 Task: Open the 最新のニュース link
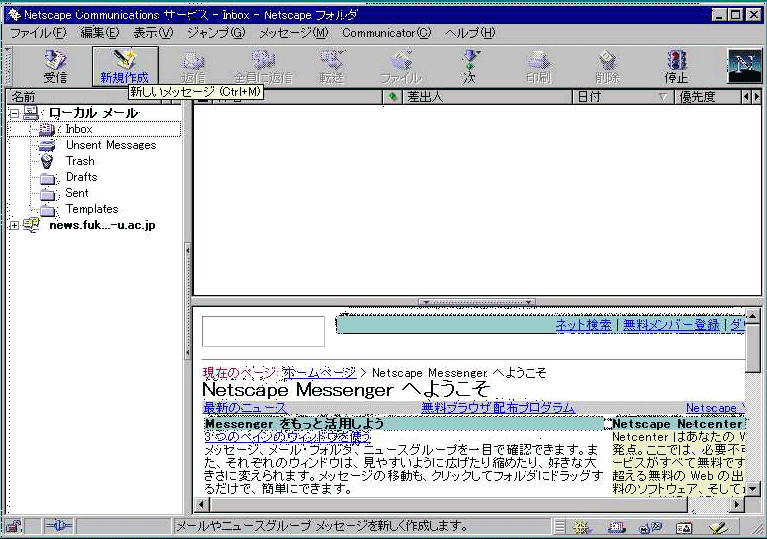pyautogui.click(x=245, y=407)
